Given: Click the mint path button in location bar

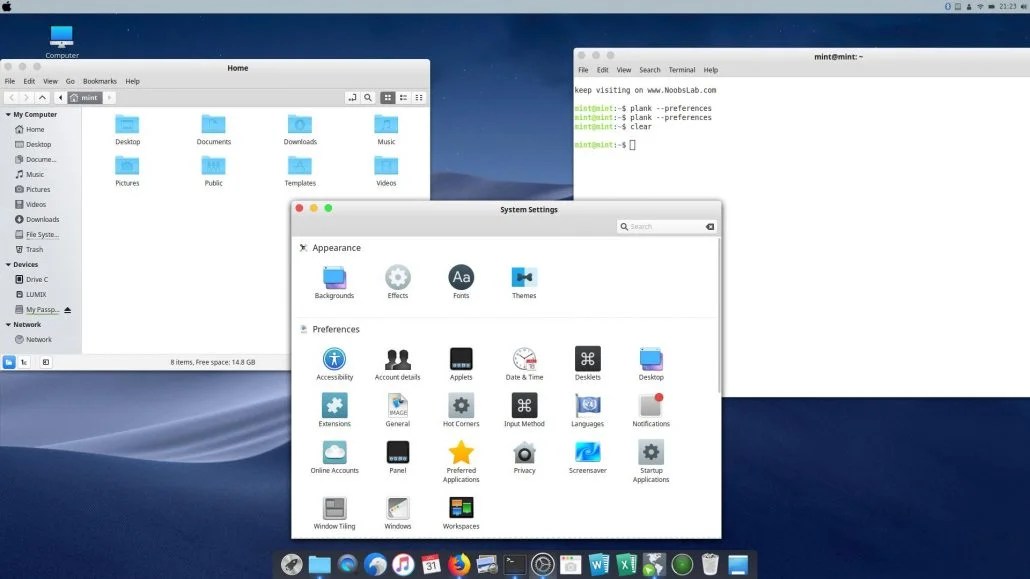Looking at the screenshot, I should [x=84, y=98].
